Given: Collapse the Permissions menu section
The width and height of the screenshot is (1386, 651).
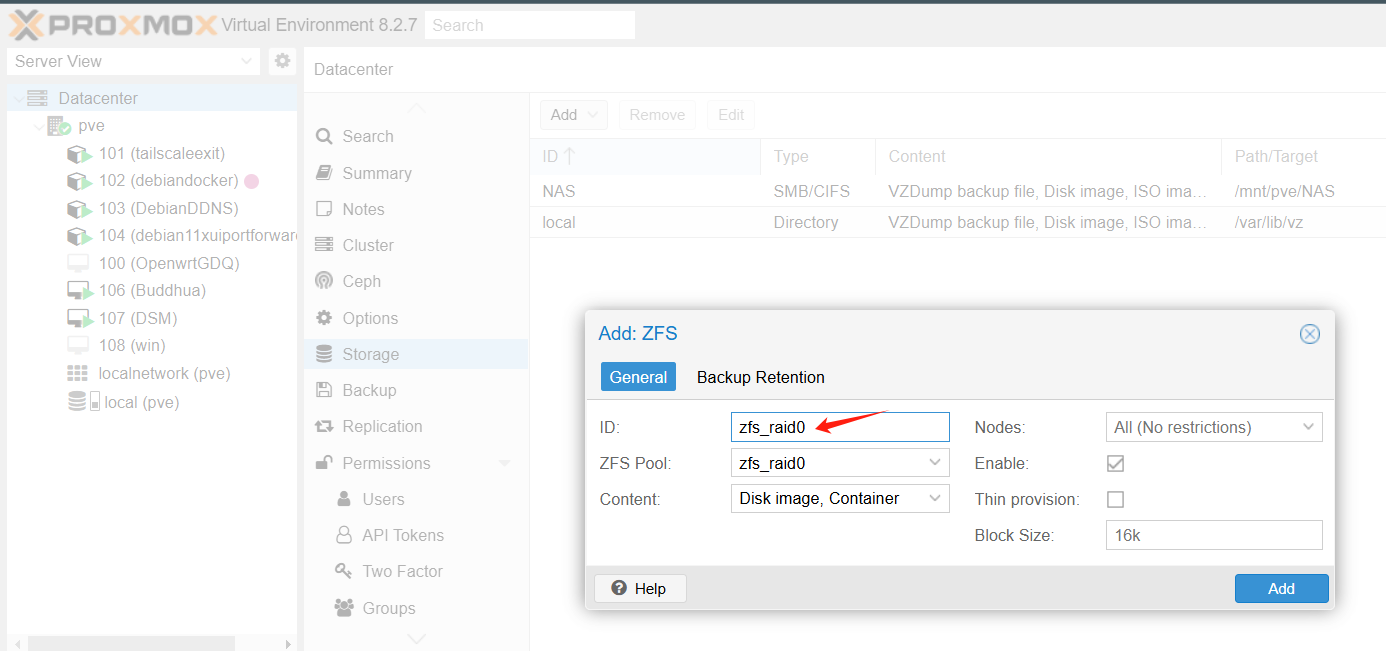Looking at the screenshot, I should (504, 463).
